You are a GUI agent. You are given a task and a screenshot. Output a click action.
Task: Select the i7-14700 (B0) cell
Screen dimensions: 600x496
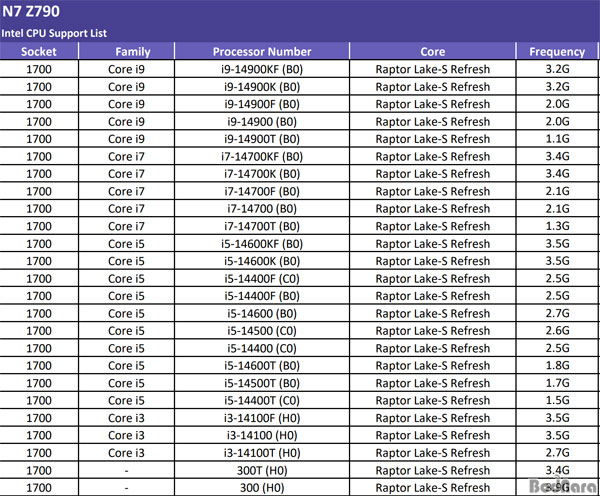click(262, 209)
